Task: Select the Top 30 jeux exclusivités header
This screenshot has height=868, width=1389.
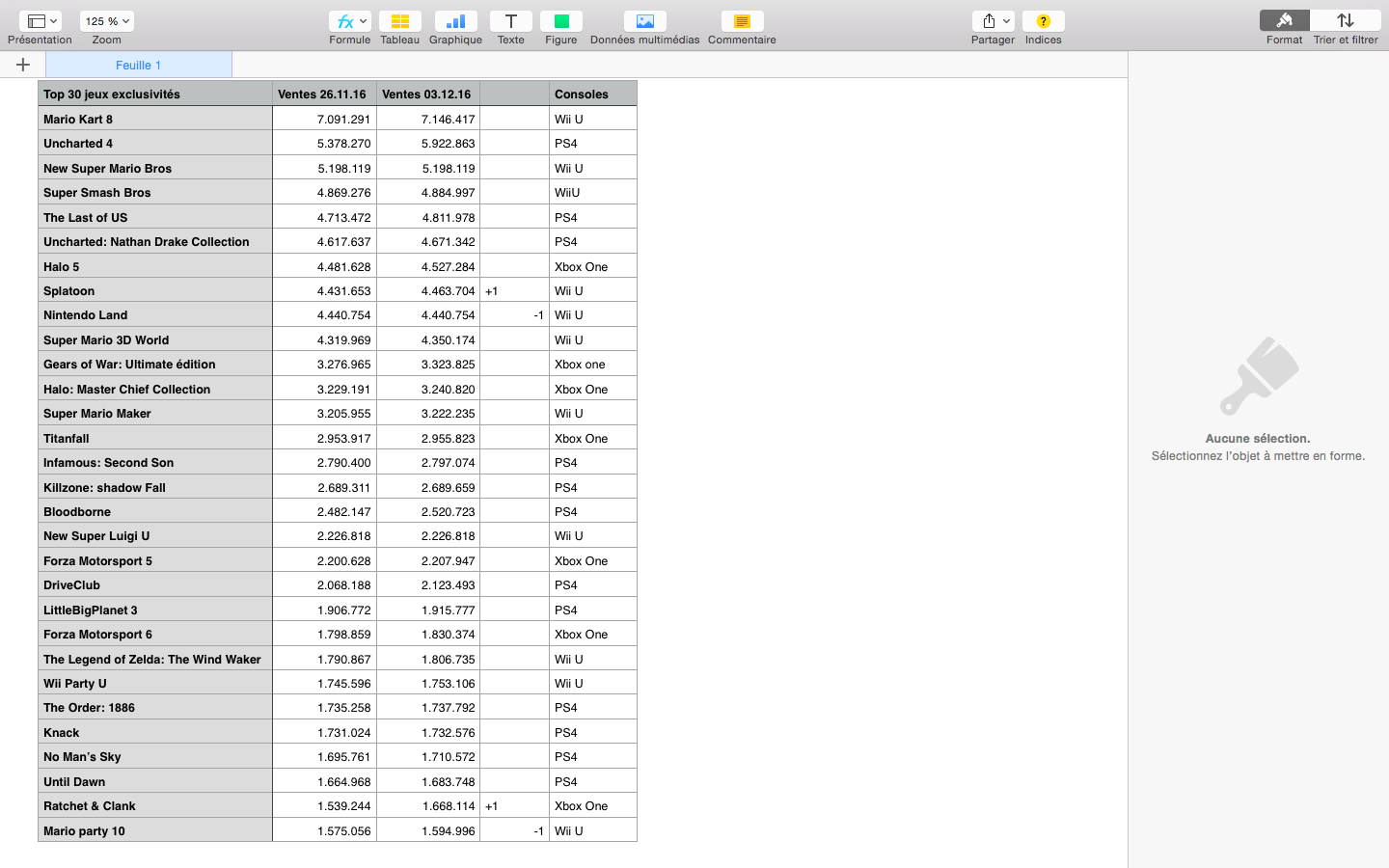Action: coord(155,94)
